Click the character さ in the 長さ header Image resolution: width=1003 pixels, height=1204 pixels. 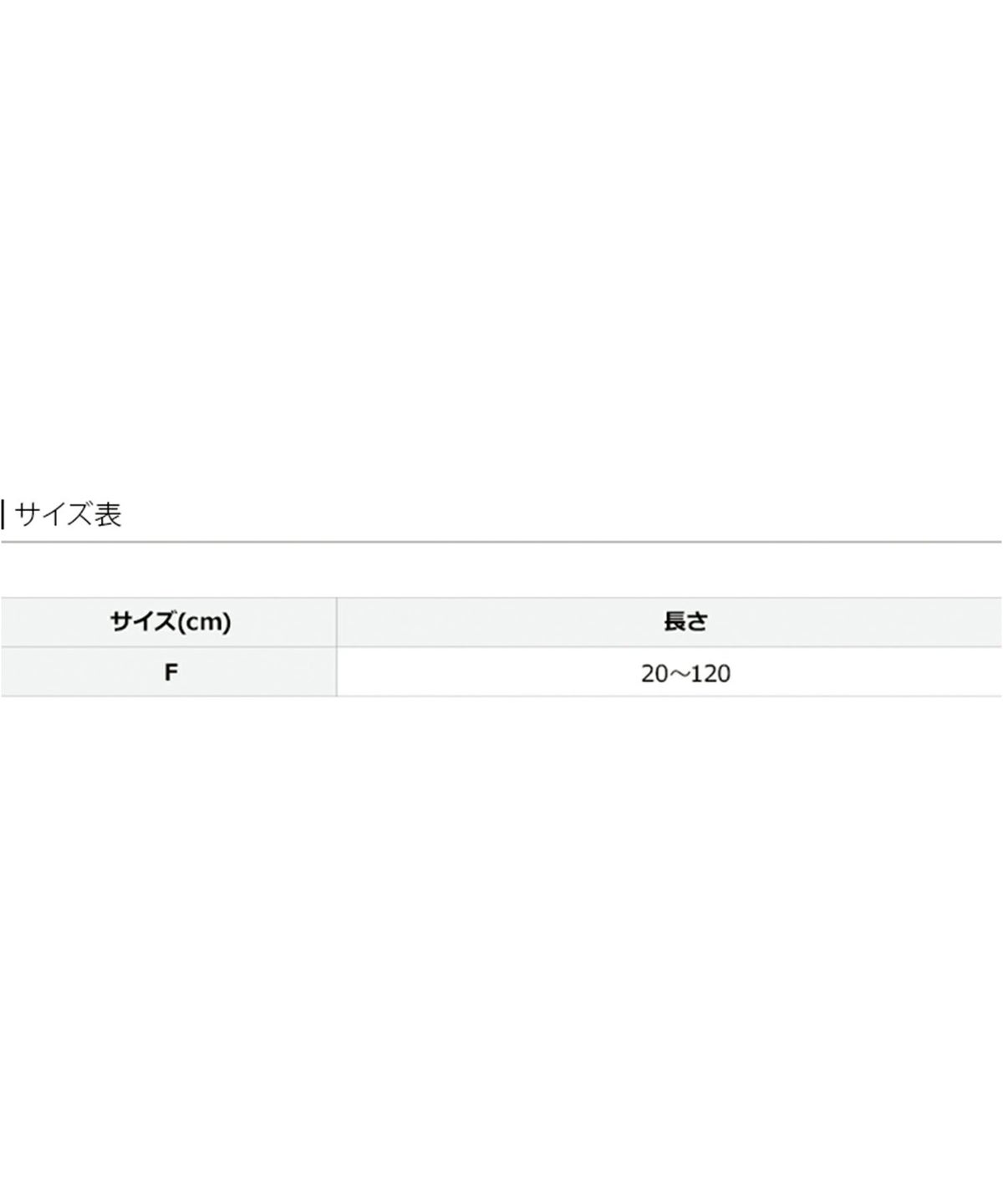click(x=697, y=622)
